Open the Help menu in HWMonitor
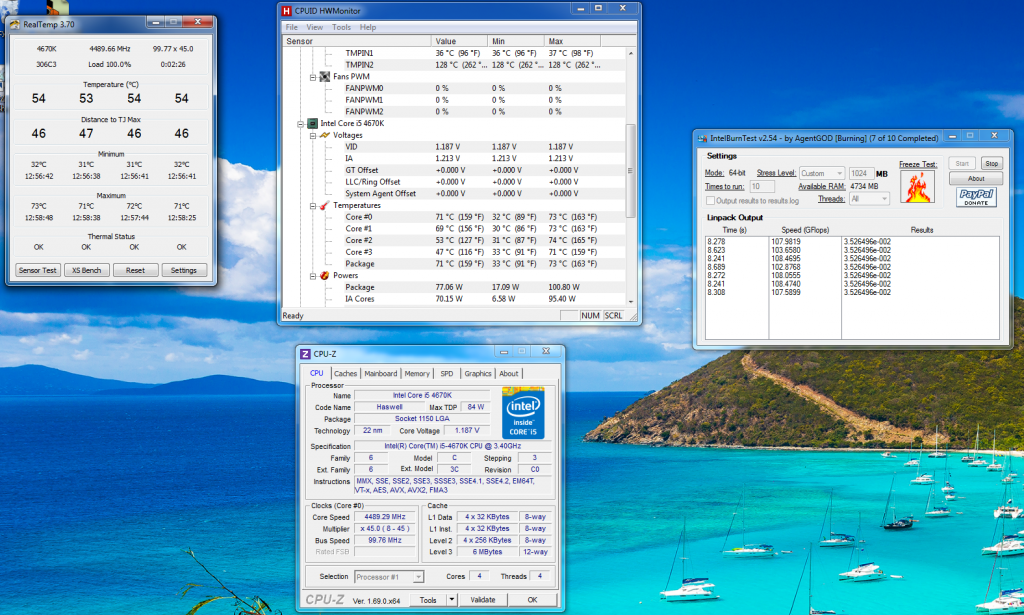This screenshot has height=615, width=1024. [x=368, y=27]
